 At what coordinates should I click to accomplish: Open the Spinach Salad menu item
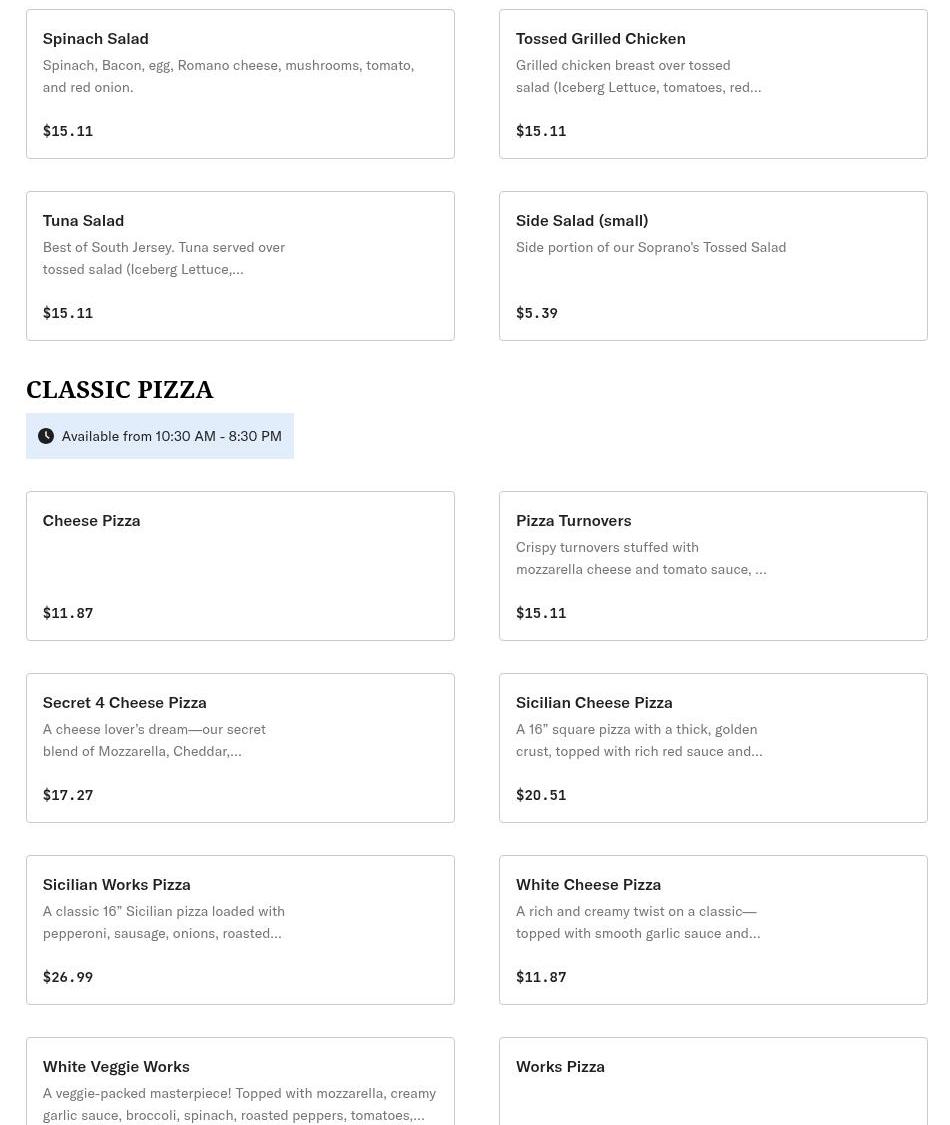[240, 84]
